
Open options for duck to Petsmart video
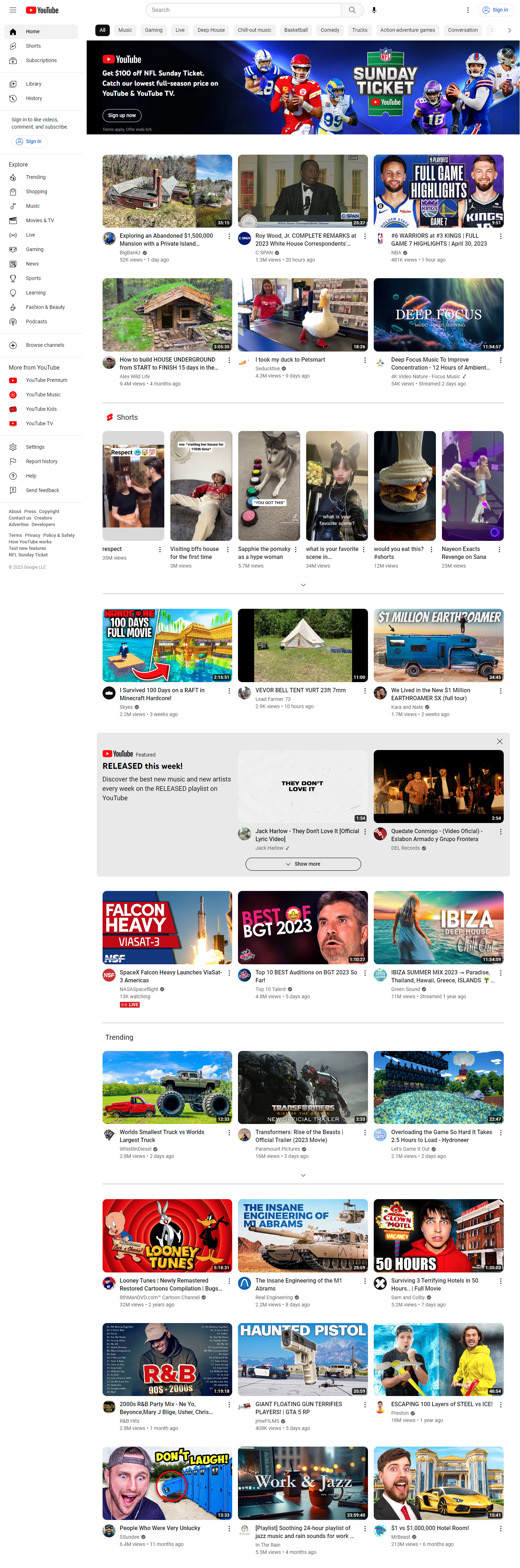pyautogui.click(x=365, y=360)
